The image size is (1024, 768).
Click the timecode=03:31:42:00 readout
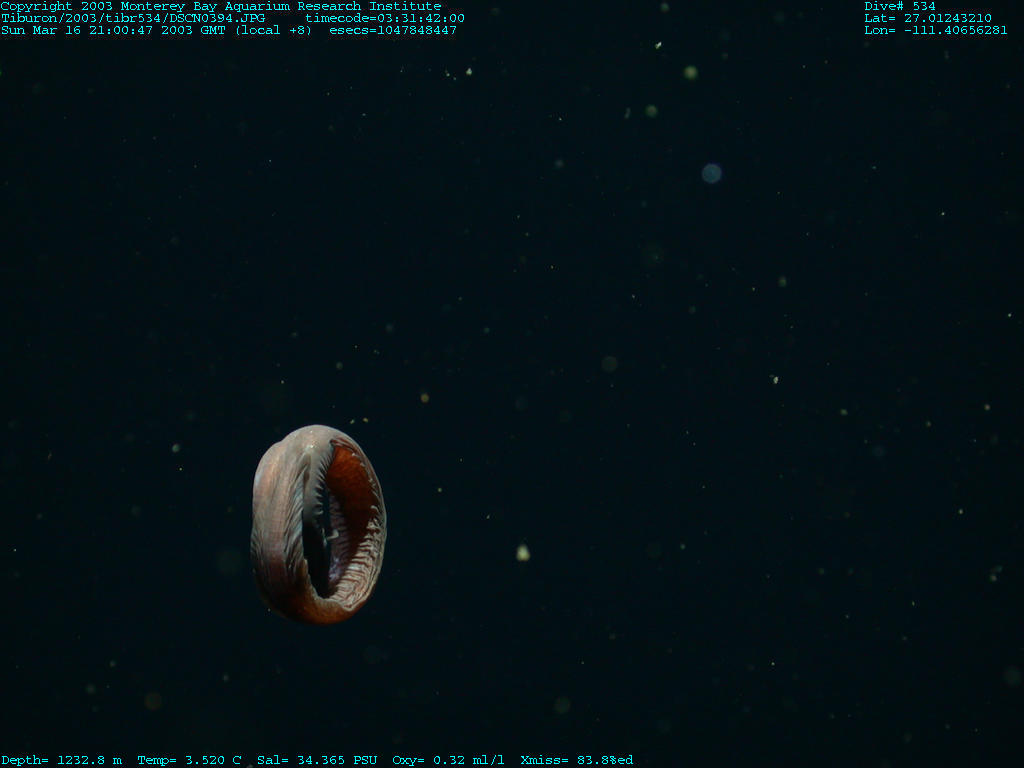click(385, 18)
